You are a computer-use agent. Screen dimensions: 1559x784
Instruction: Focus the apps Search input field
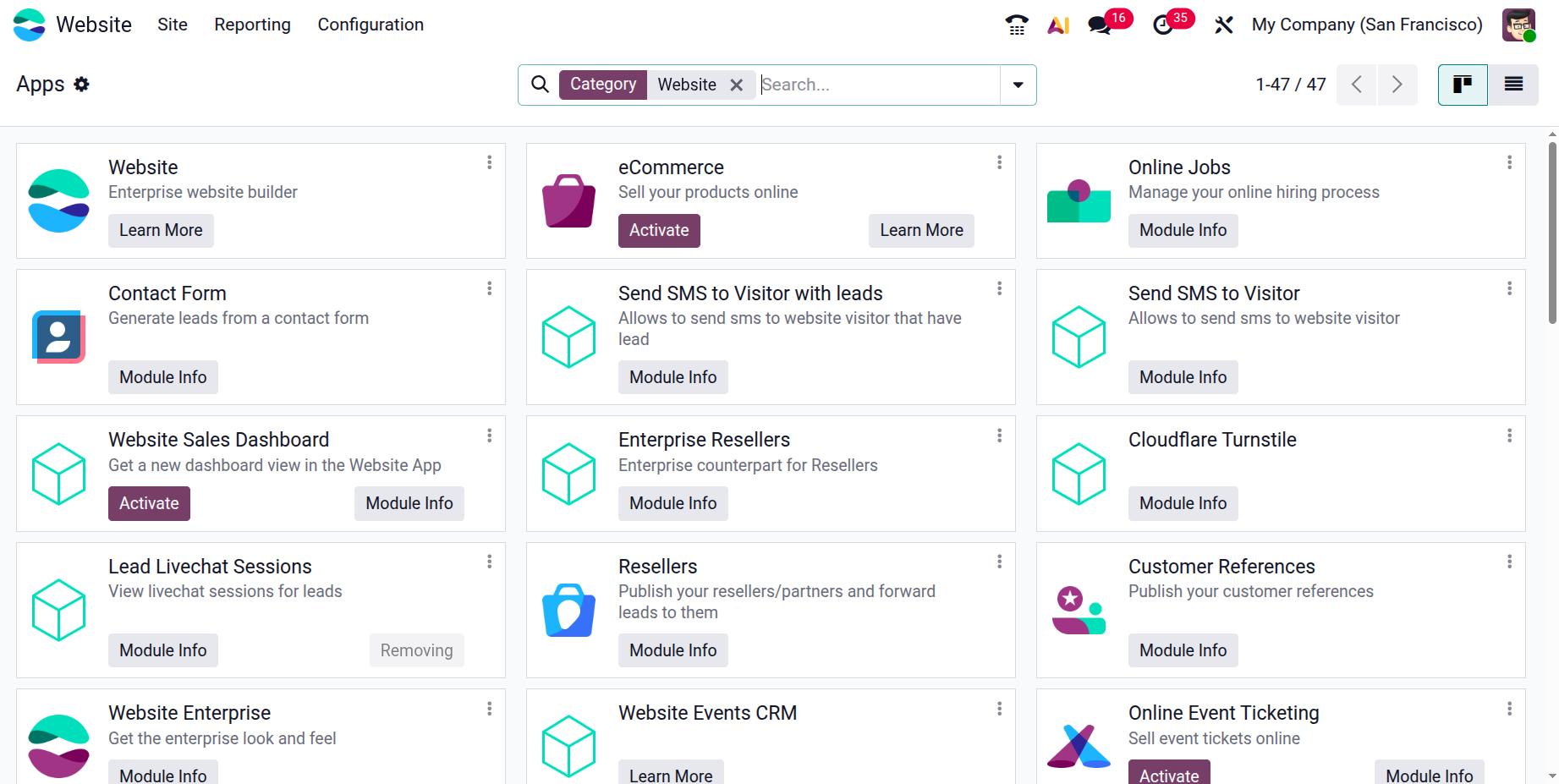coord(879,85)
